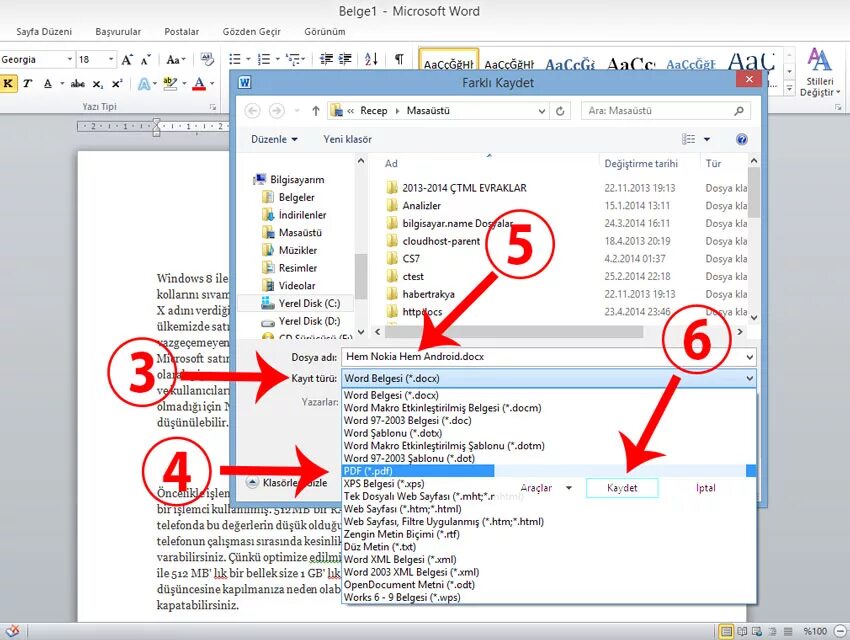The width and height of the screenshot is (850, 640).
Task: Choose Word 97-2003 Belgesi (*.doc)
Action: (408, 421)
